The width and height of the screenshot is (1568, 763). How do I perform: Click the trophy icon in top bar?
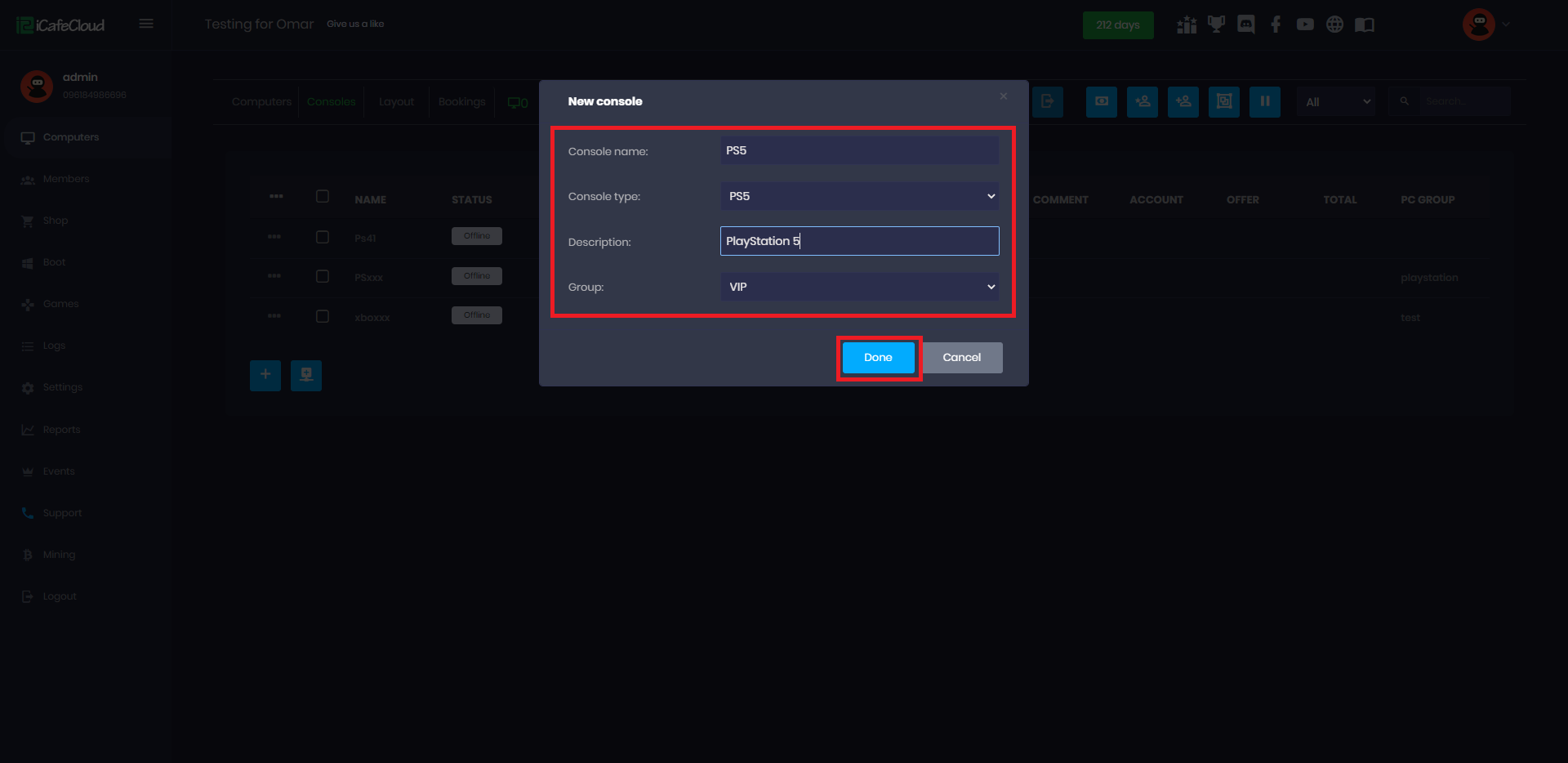point(1216,25)
